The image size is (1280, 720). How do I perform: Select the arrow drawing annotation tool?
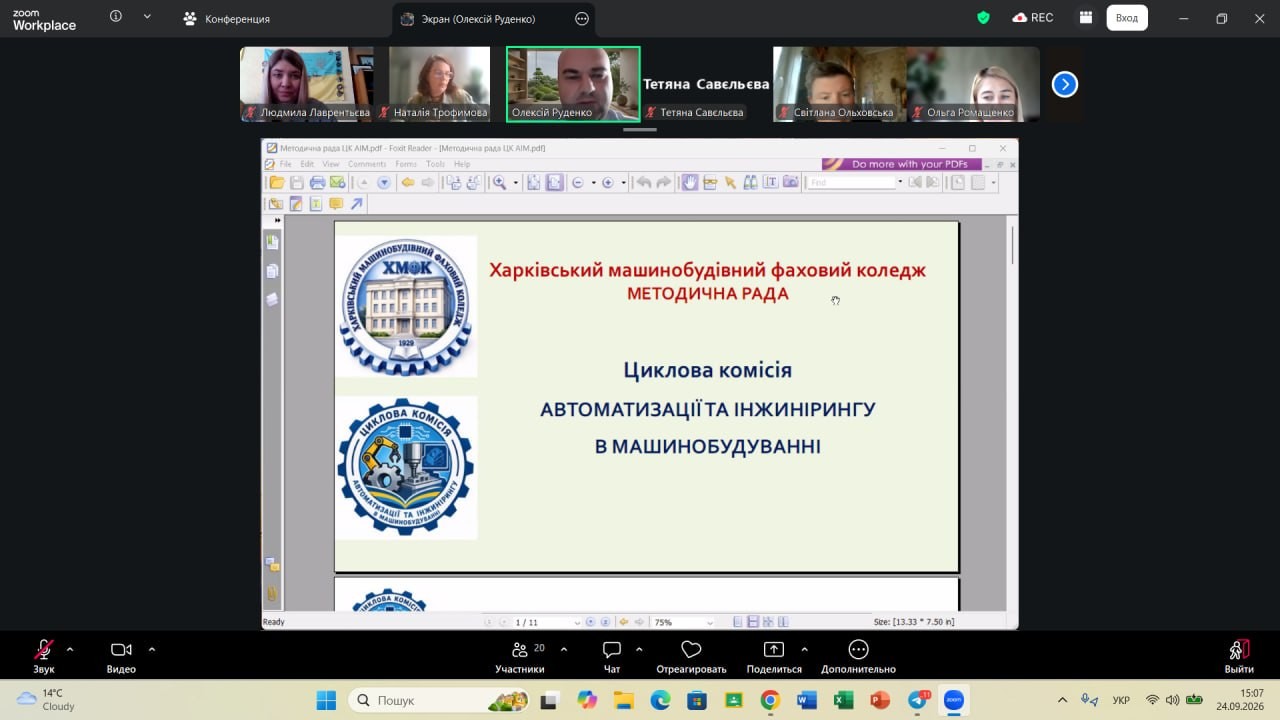[356, 204]
